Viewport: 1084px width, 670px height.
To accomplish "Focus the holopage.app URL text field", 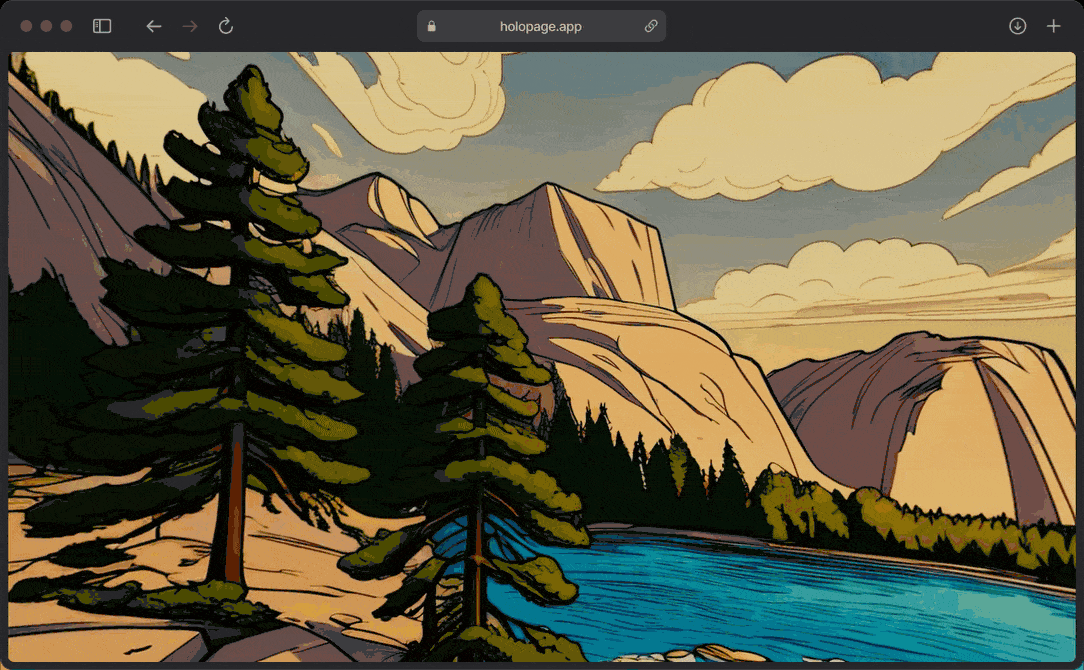I will (540, 27).
